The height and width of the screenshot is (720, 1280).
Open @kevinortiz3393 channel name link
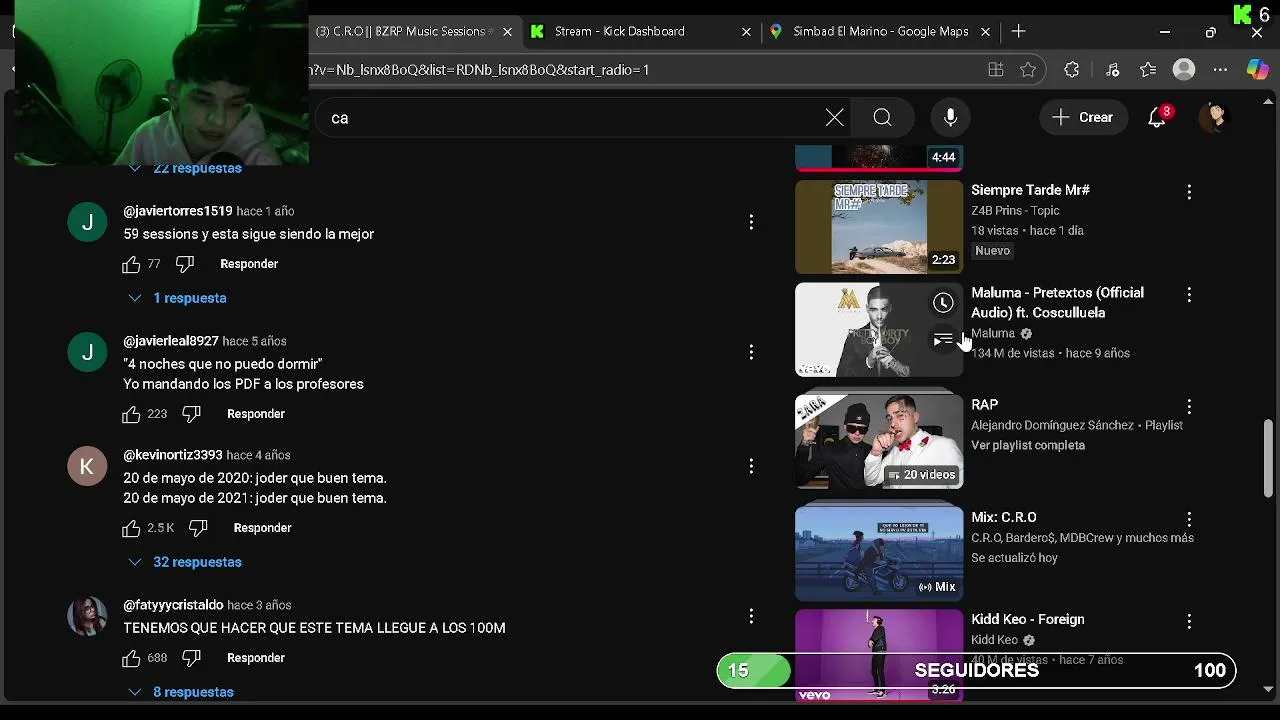[173, 455]
